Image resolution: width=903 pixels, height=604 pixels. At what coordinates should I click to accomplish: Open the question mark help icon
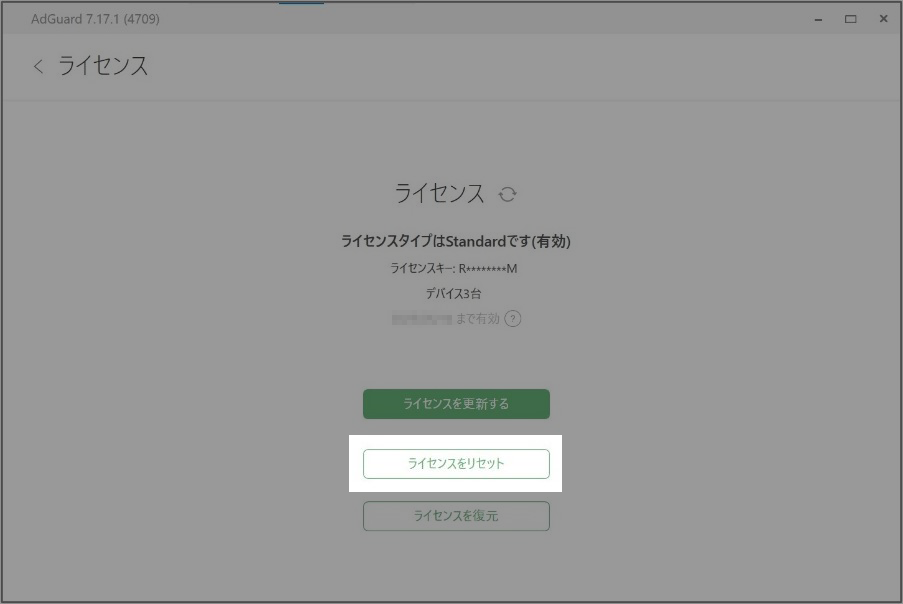(x=513, y=319)
